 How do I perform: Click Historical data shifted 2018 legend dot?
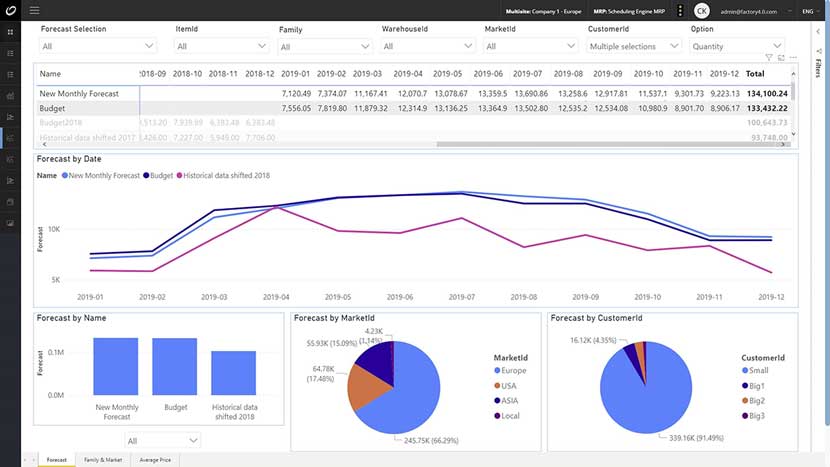click(x=179, y=175)
